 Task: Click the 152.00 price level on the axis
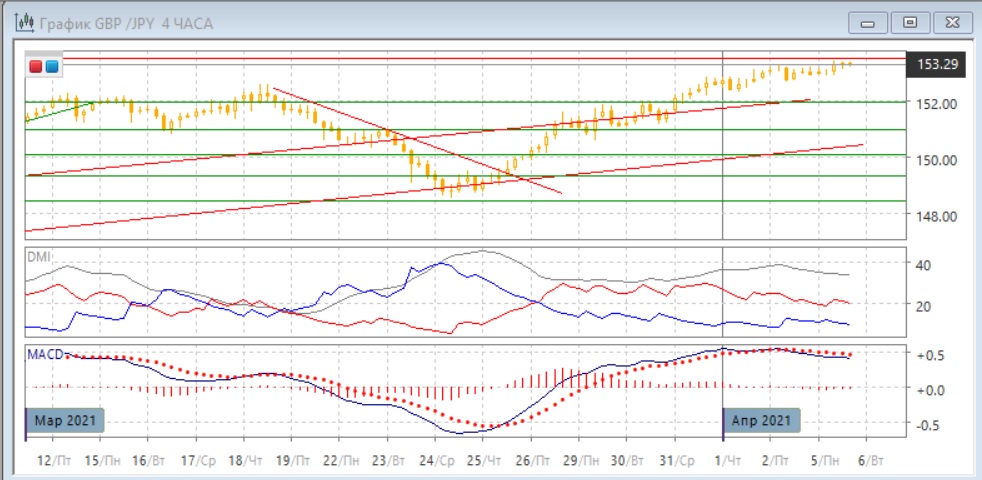tap(937, 103)
